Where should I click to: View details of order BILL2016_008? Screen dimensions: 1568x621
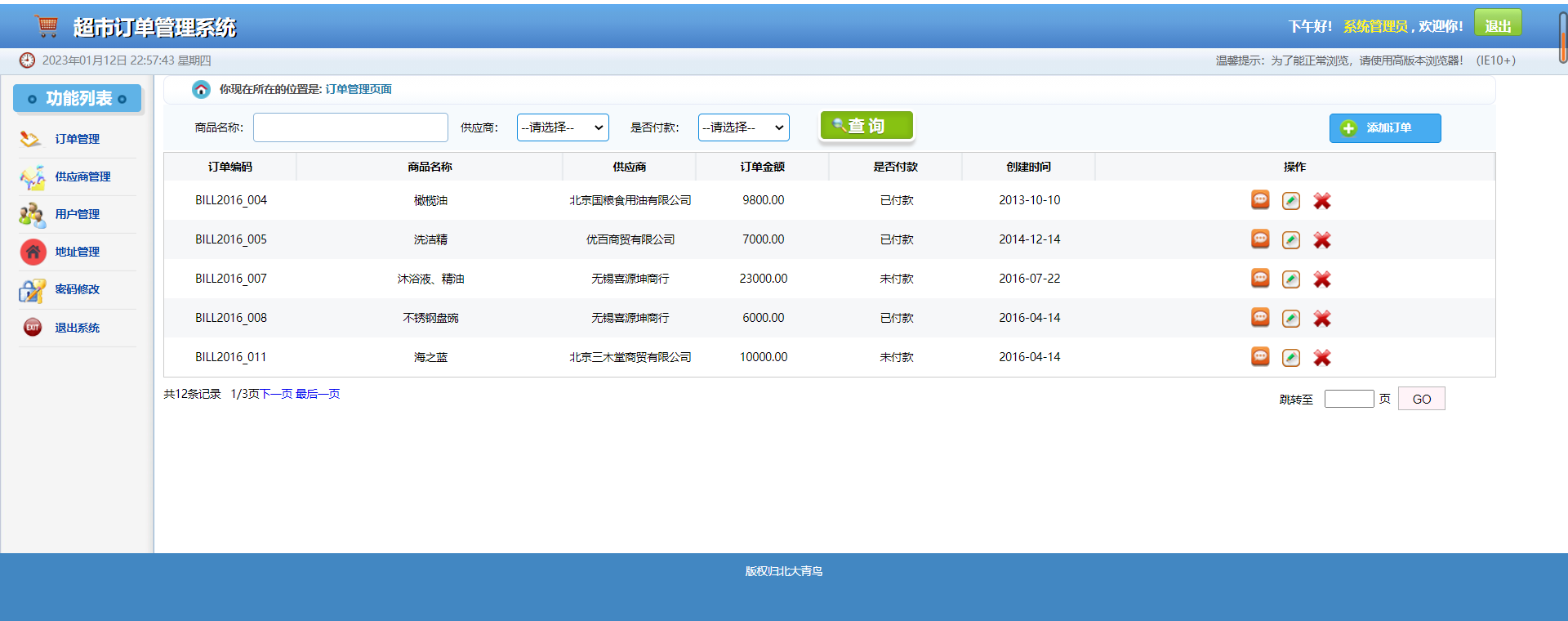1260,318
